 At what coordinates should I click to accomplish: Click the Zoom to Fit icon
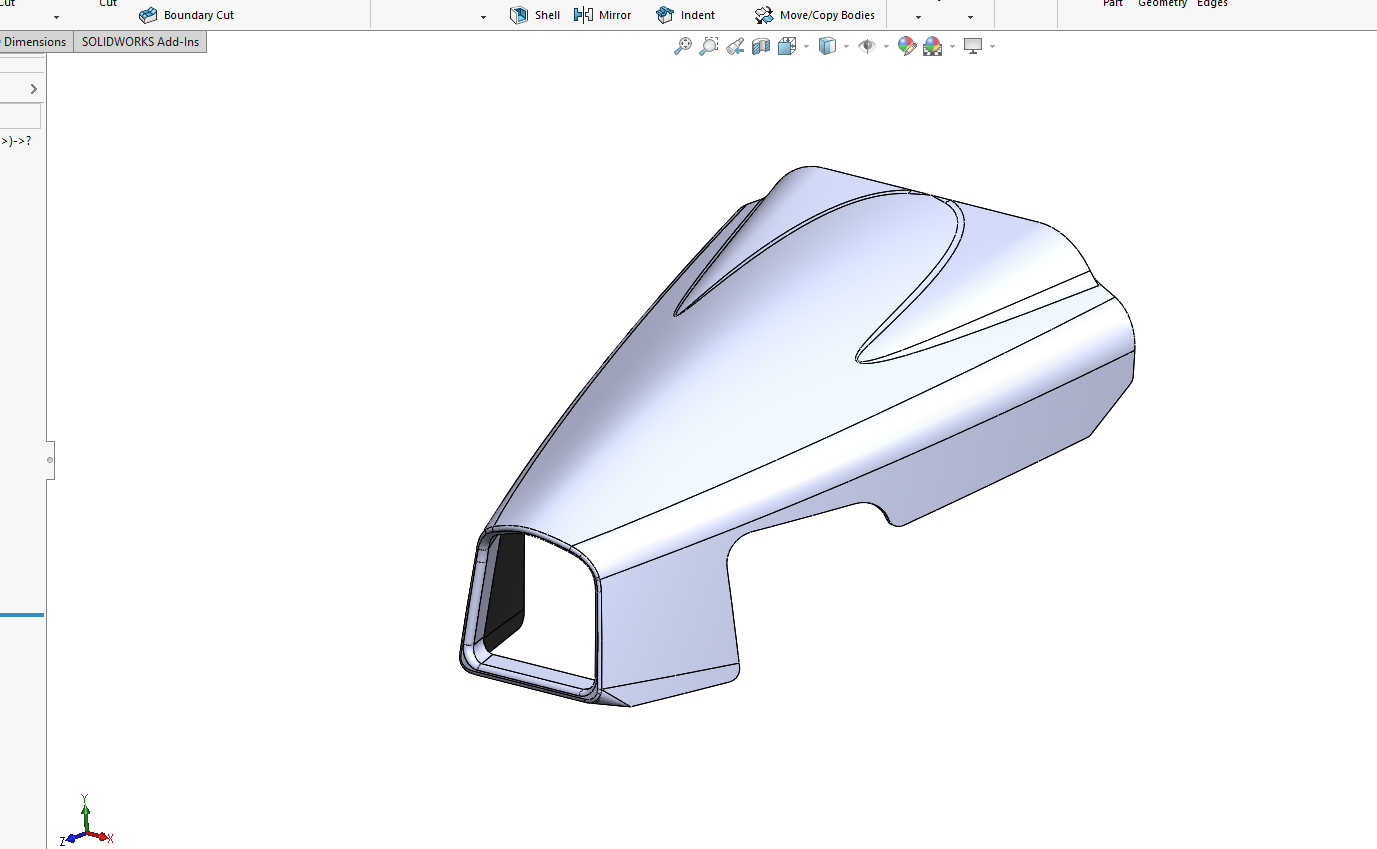pyautogui.click(x=683, y=46)
